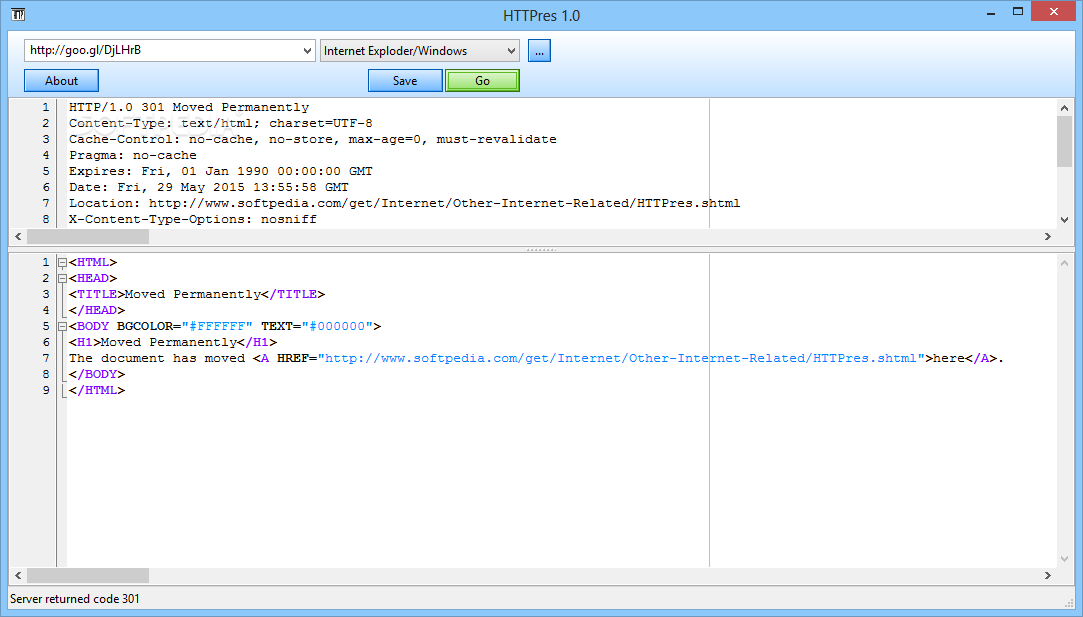Click headers pane horizontal scroll right arrow
This screenshot has height=617, width=1083.
(1048, 236)
